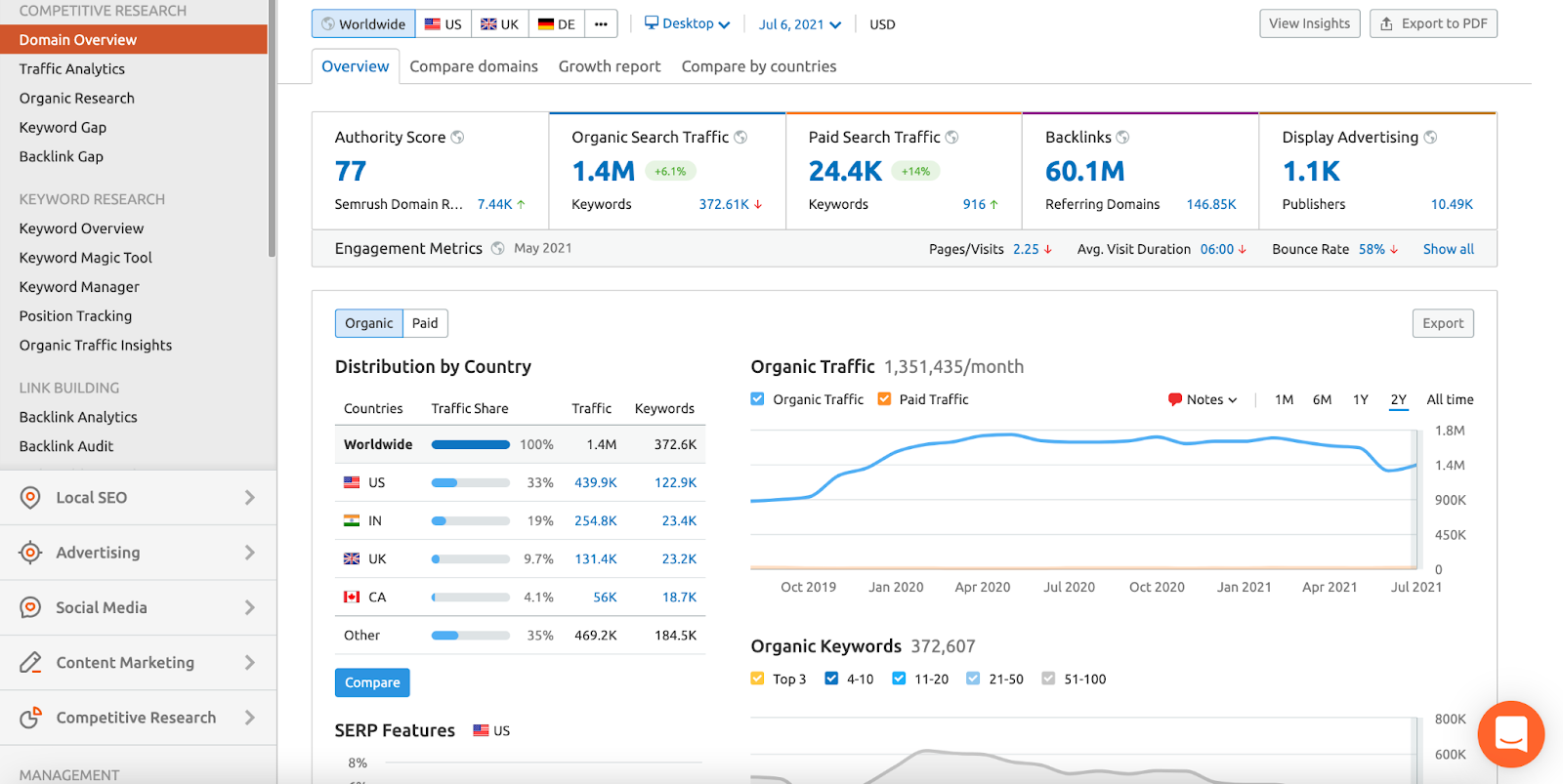Click the View Insights button

tap(1310, 23)
